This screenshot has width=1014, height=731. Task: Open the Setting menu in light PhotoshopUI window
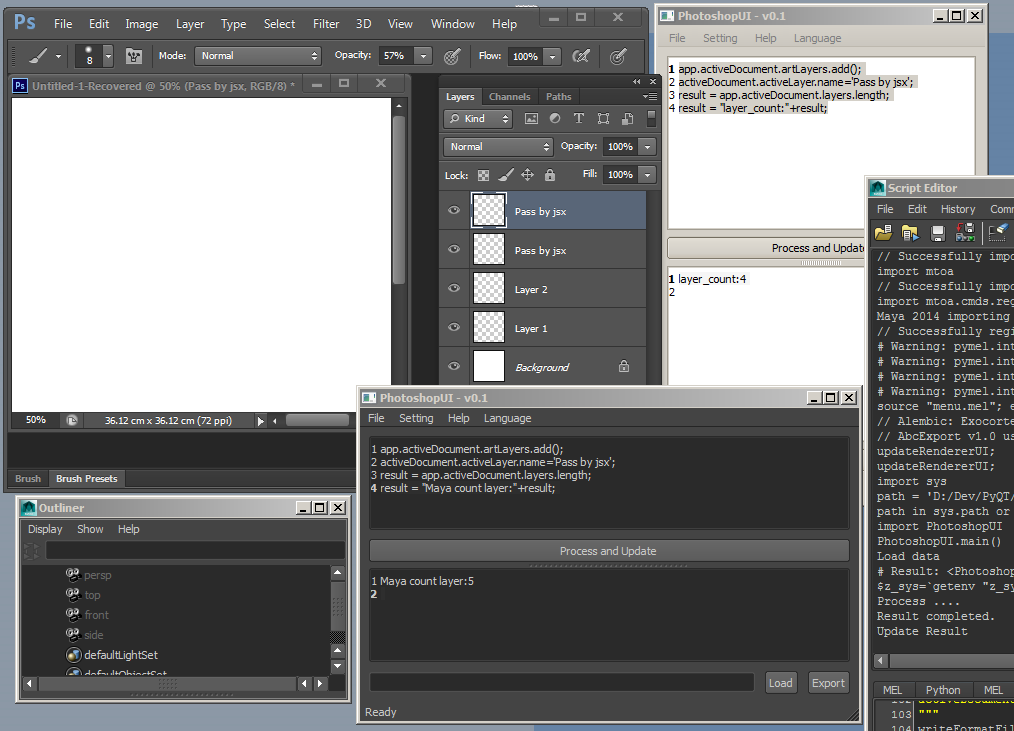pos(720,38)
